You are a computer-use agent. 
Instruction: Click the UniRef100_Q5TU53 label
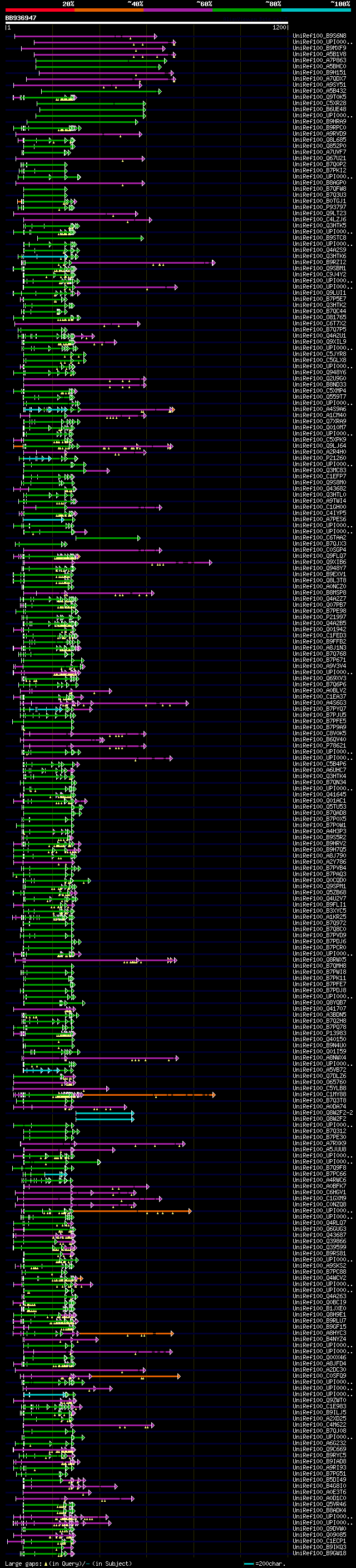[319, 807]
